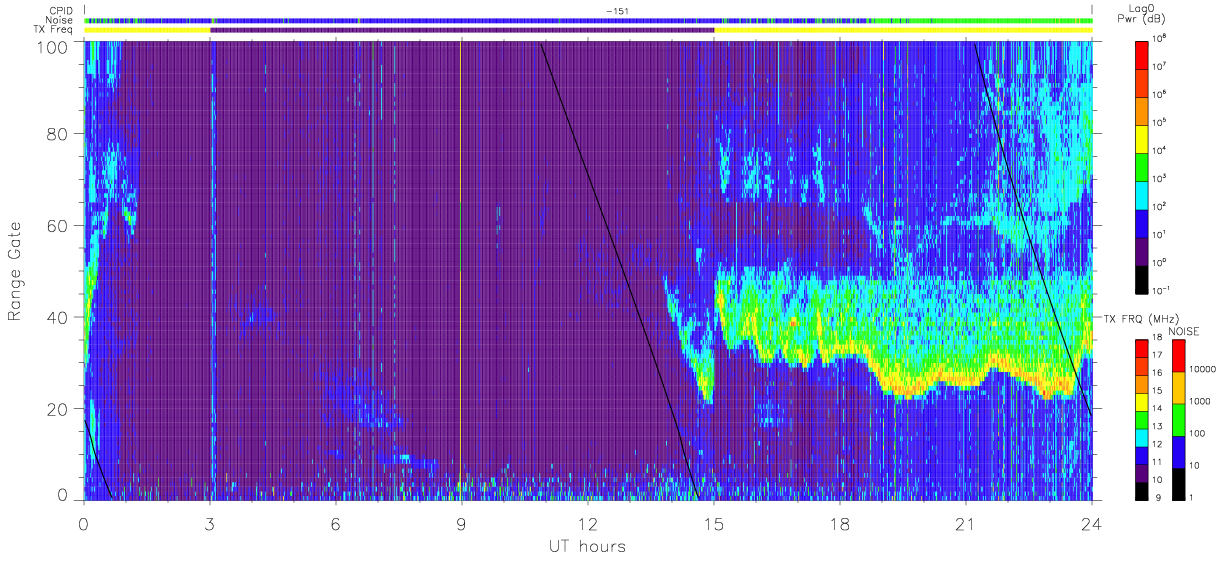Pick the purple 10 MHz segment of TX FRQ colorbar
This screenshot has height=567, width=1228.
pos(1142,473)
